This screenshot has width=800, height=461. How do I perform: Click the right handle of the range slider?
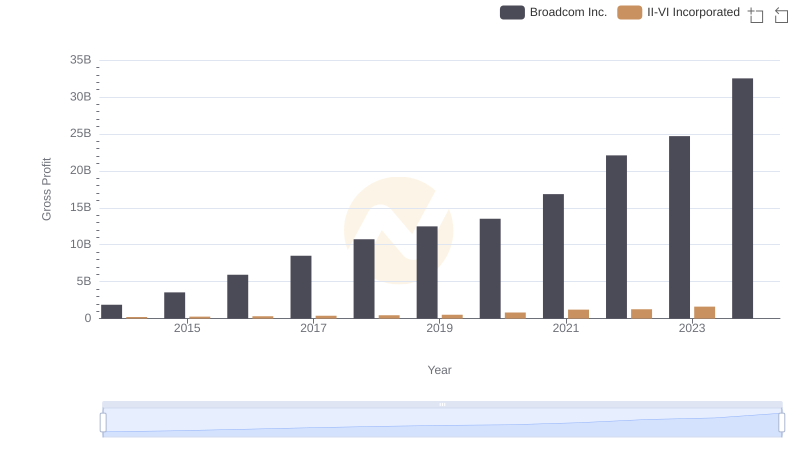[x=781, y=423]
